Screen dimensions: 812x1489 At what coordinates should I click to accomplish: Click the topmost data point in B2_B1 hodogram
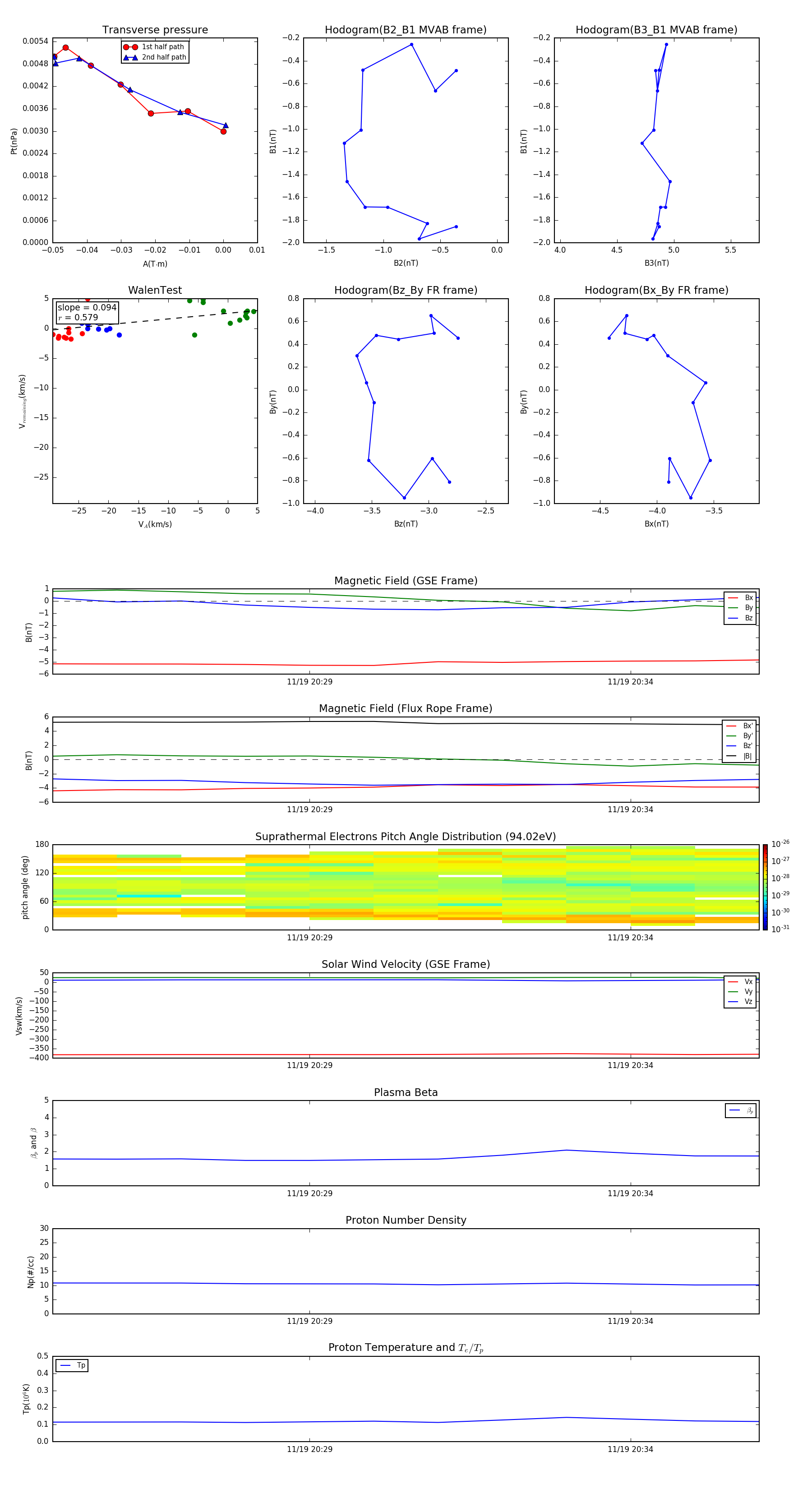(x=411, y=45)
